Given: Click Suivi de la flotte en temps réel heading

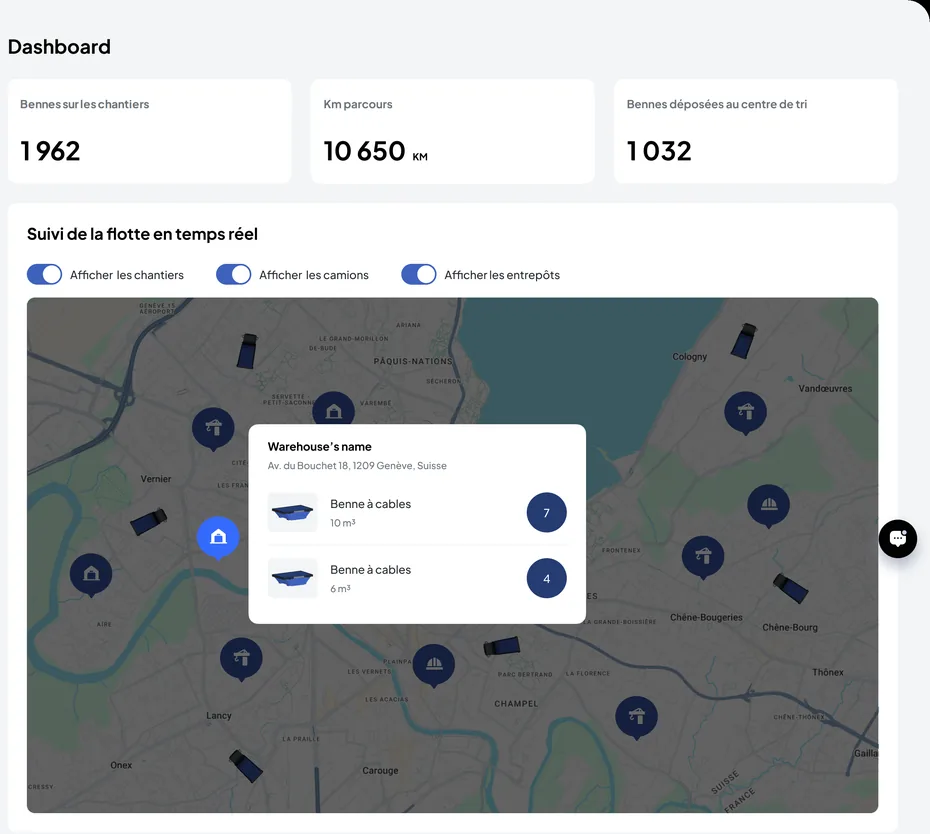Looking at the screenshot, I should [142, 234].
